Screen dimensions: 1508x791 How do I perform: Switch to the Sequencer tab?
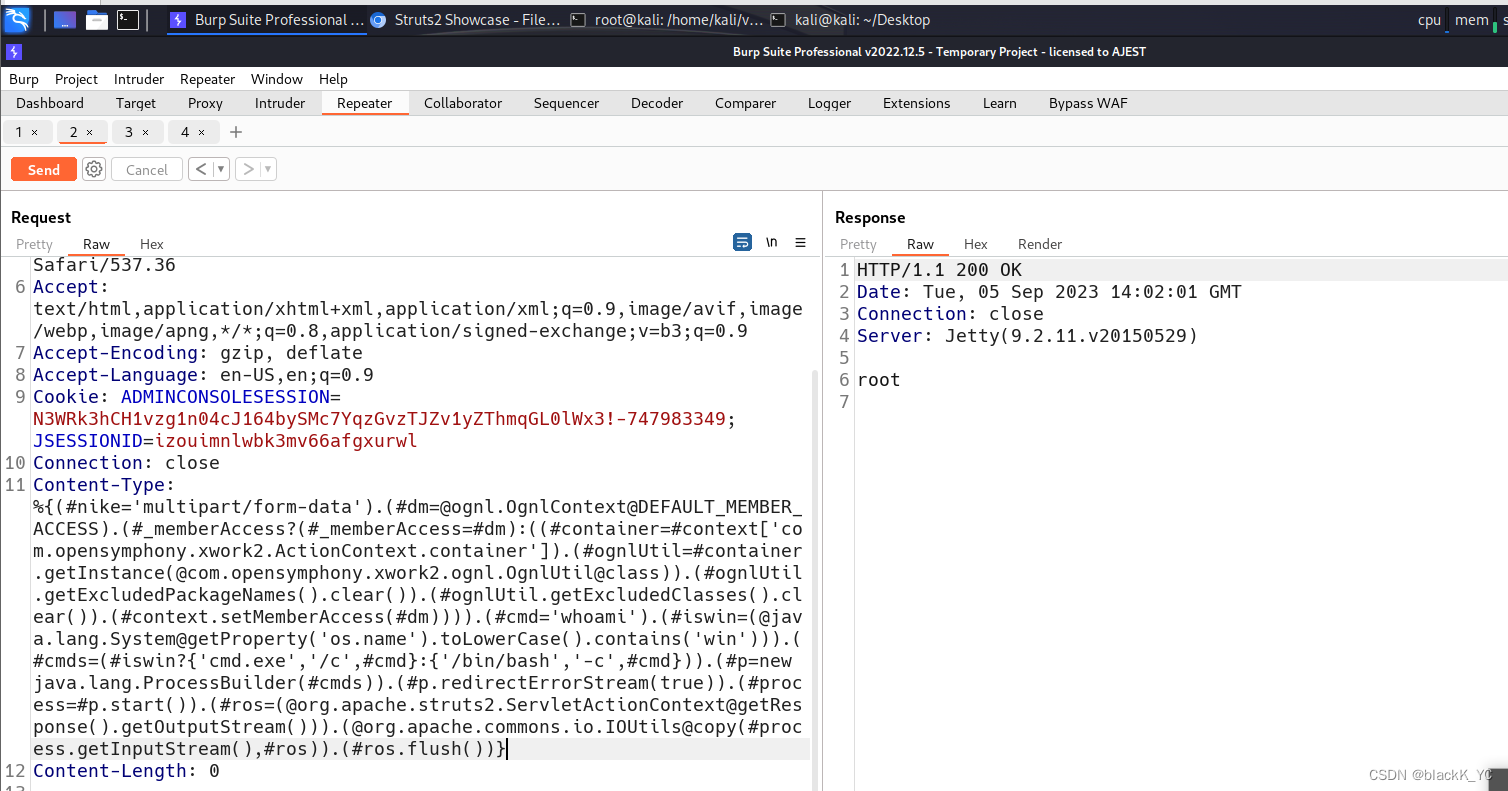pos(566,103)
